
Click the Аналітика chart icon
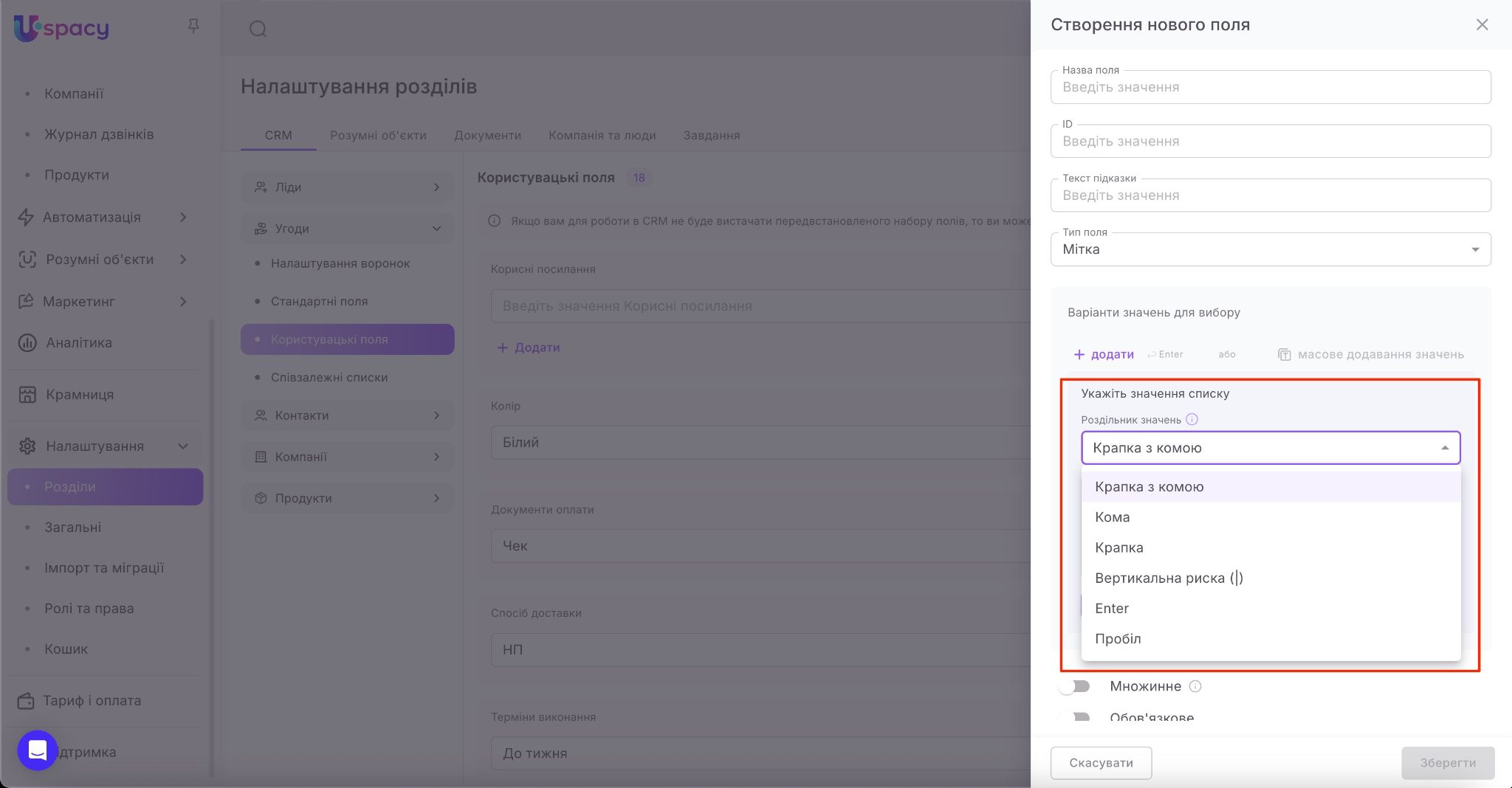point(27,343)
